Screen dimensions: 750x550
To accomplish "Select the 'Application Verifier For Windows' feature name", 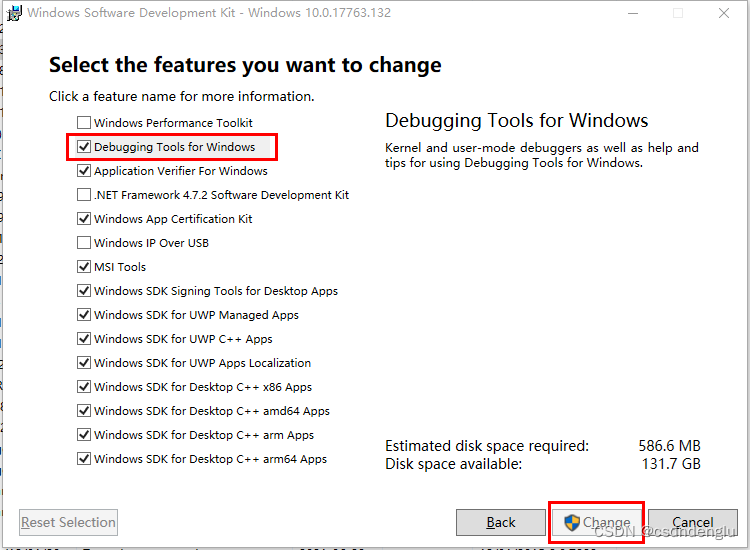I will 181,171.
